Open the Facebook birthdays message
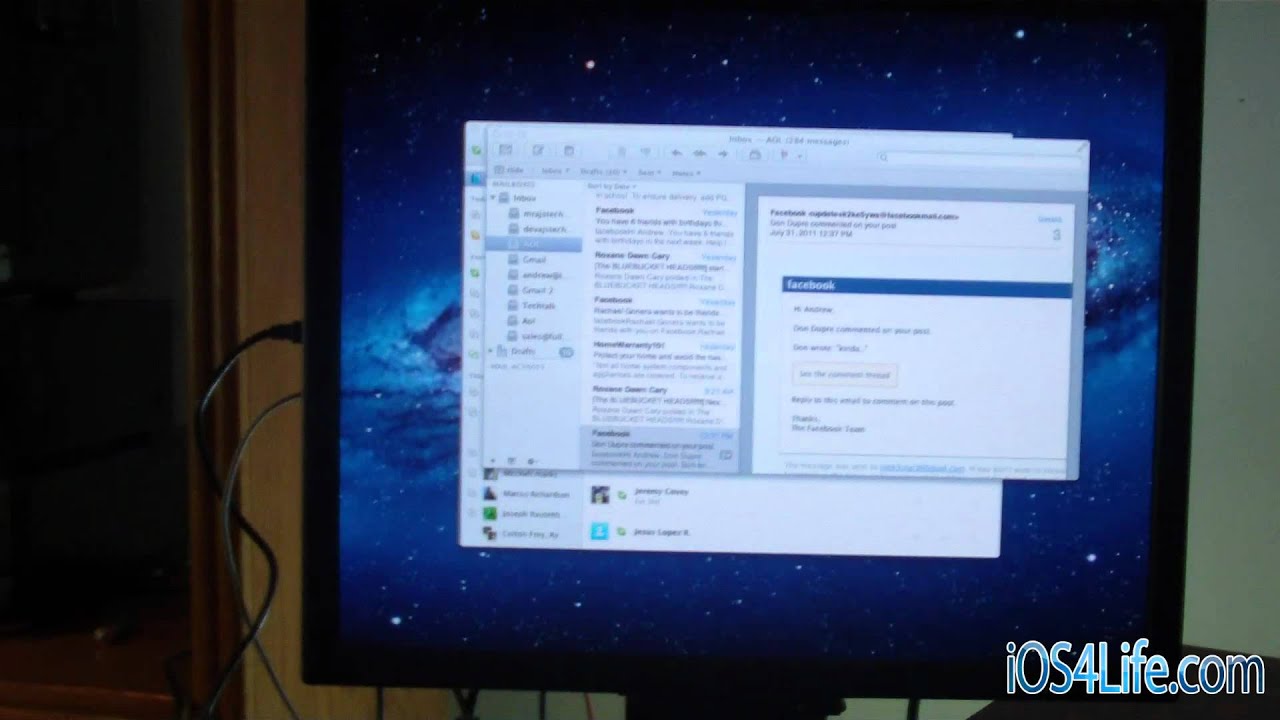Screen dimensions: 1280x720 [664, 227]
